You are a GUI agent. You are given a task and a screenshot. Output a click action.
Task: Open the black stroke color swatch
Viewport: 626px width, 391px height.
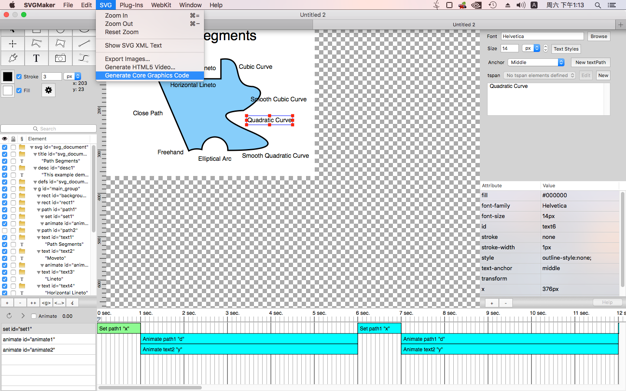8,77
